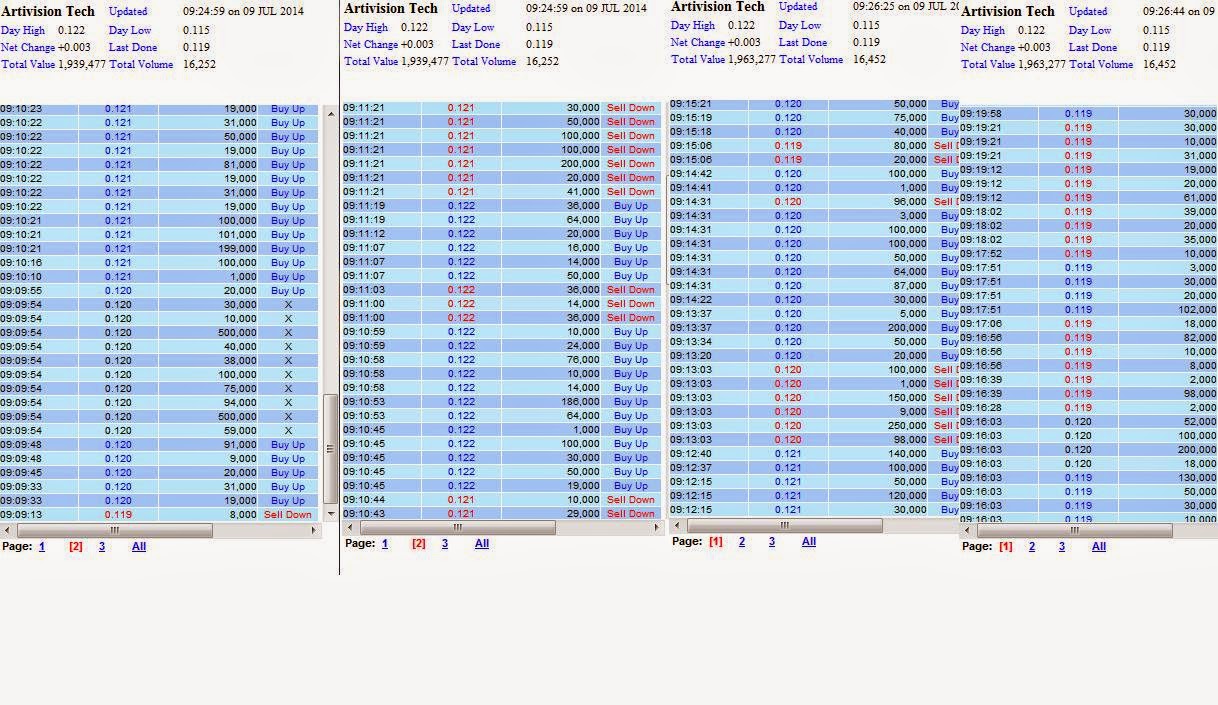Select the 61,000 trade at 09:19:12

(x=1089, y=198)
